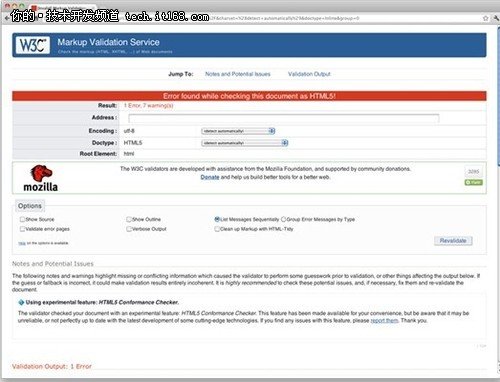Click the html root element value
This screenshot has height=382, width=500.
[x=129, y=154]
